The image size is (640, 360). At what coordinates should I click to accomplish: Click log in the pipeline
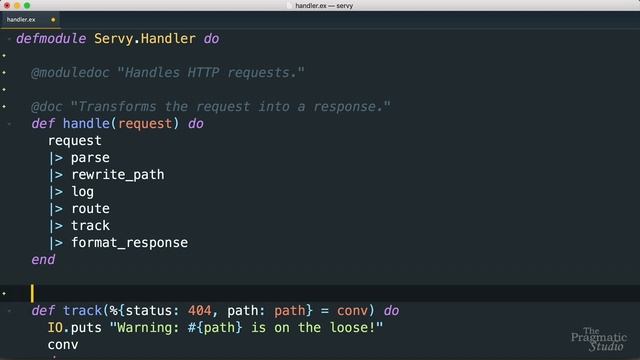pyautogui.click(x=82, y=192)
